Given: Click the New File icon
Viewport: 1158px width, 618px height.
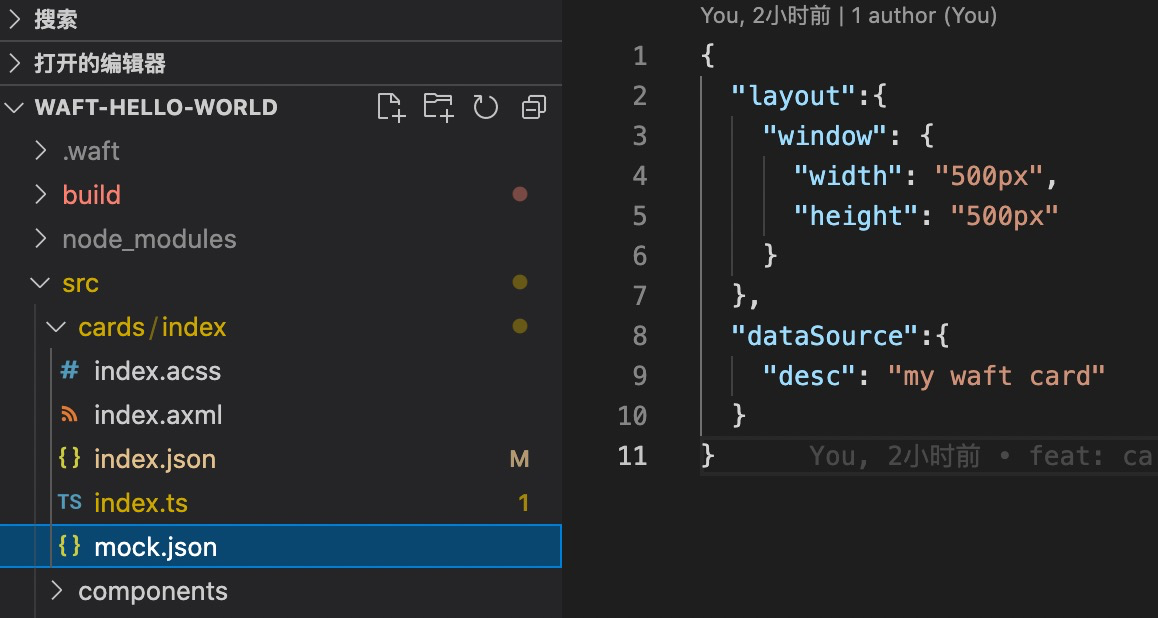Looking at the screenshot, I should 391,107.
